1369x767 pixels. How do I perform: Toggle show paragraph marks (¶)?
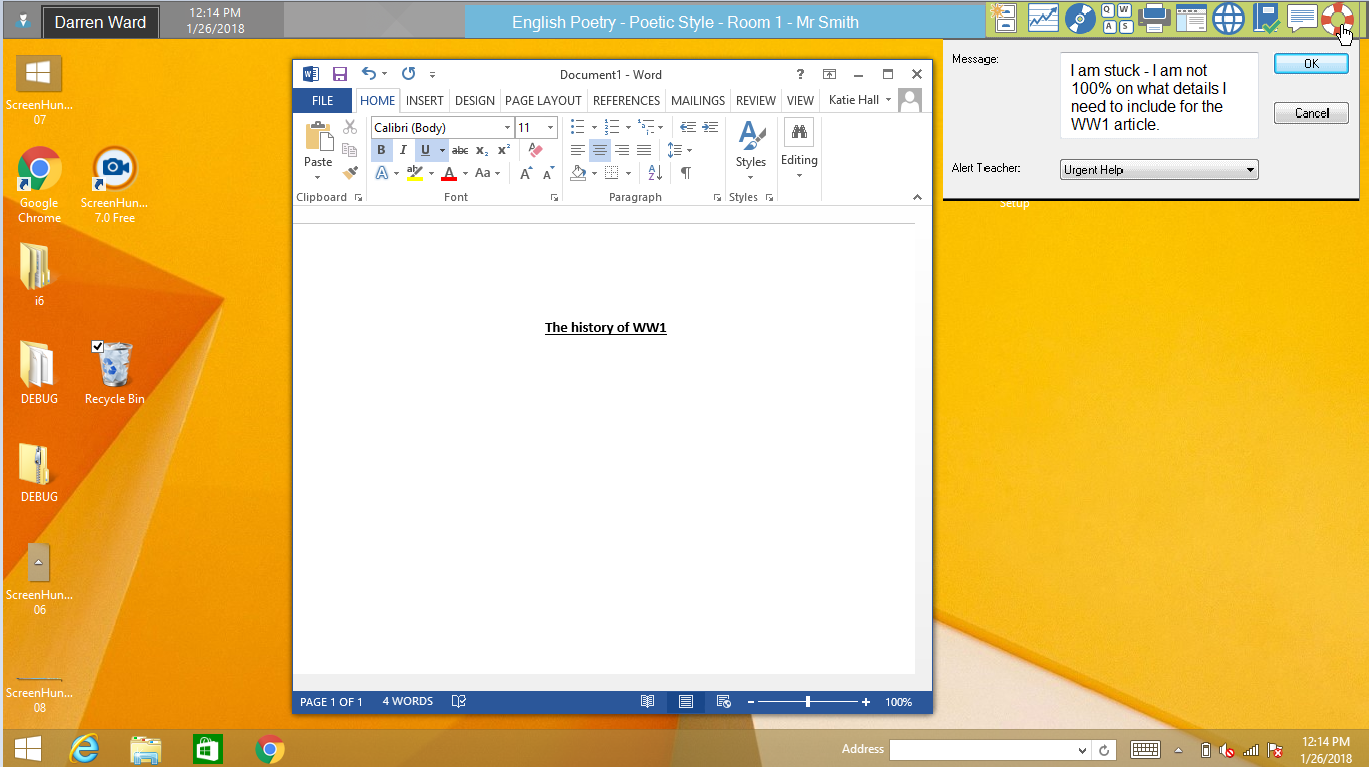[686, 173]
